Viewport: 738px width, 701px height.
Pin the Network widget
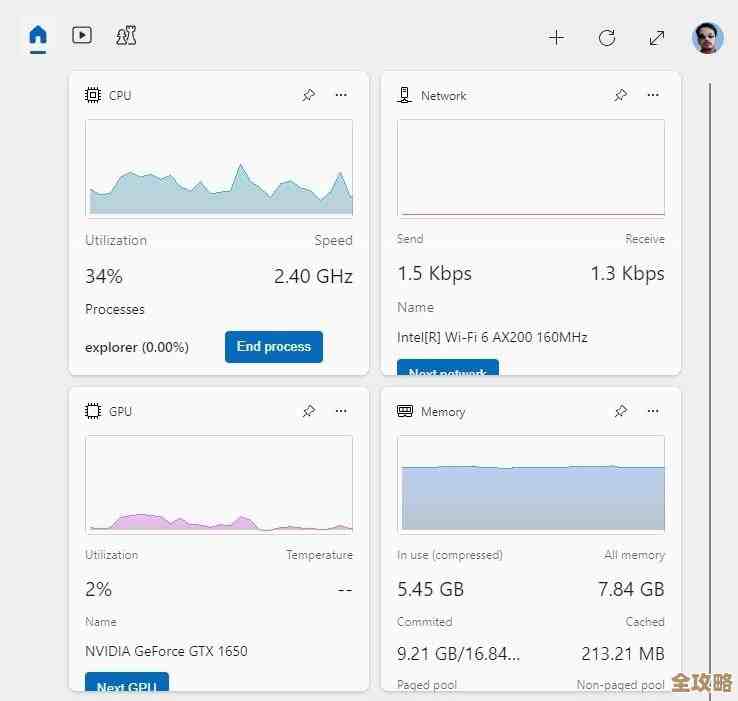621,95
